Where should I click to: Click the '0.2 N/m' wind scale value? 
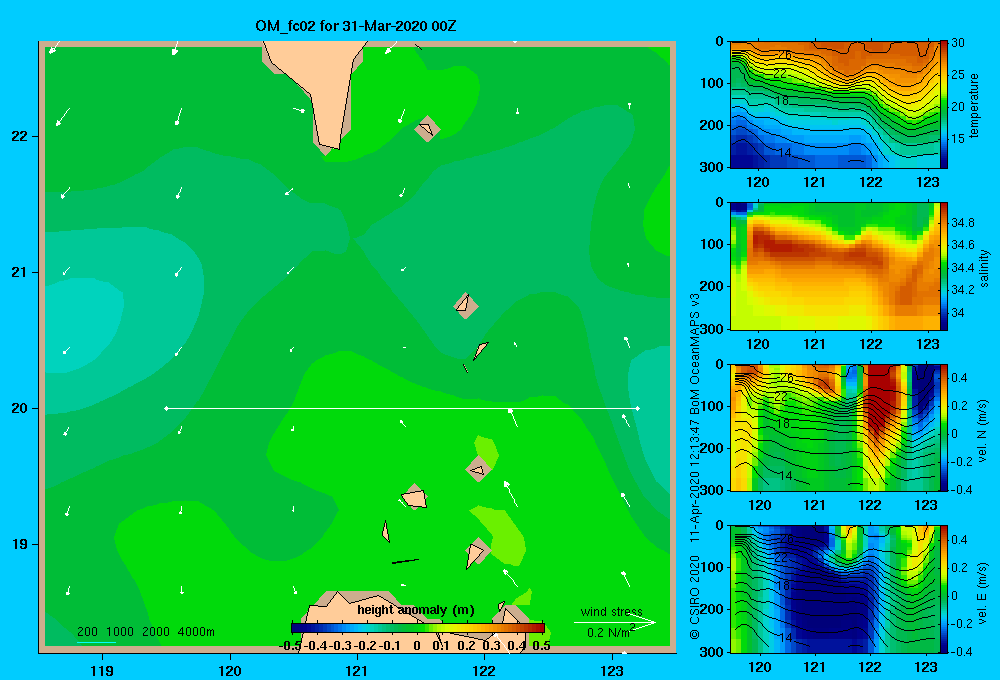pyautogui.click(x=611, y=632)
